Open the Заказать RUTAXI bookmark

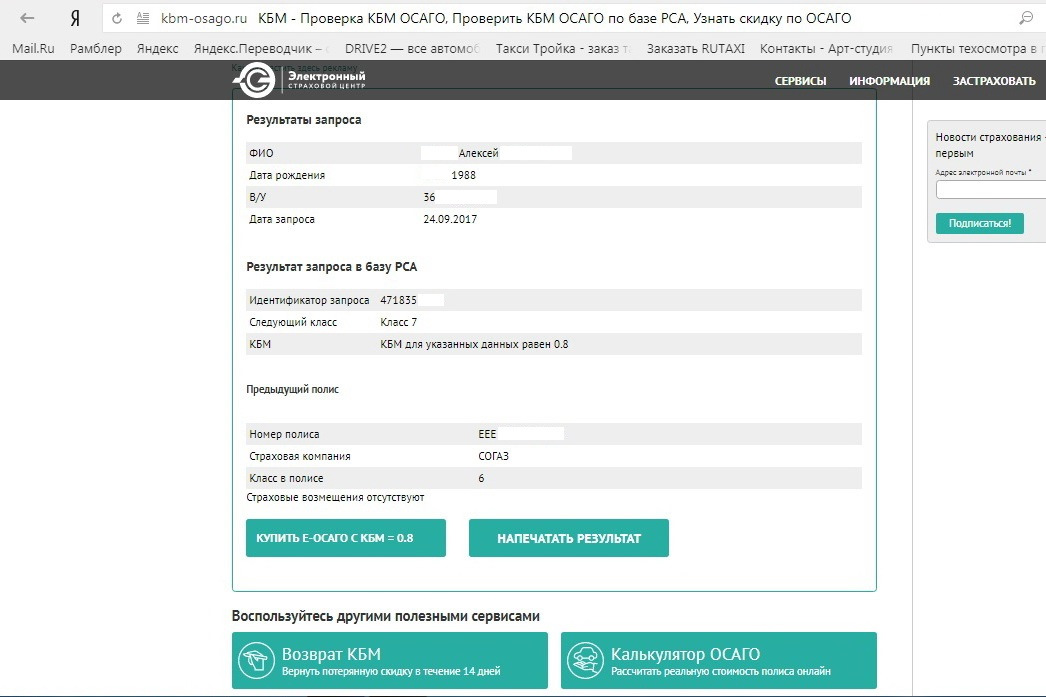(x=696, y=49)
